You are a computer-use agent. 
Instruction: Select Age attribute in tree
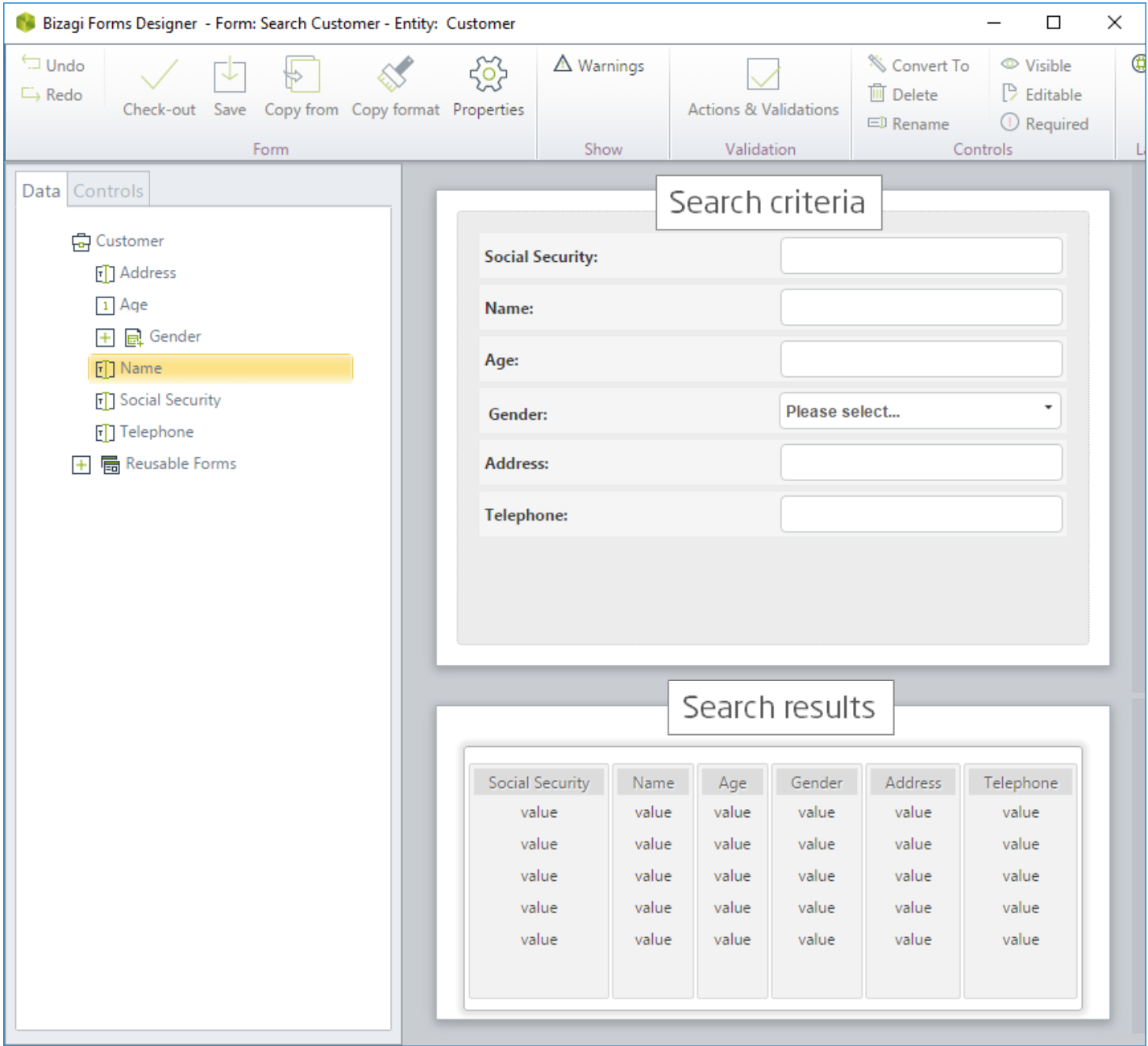click(122, 305)
